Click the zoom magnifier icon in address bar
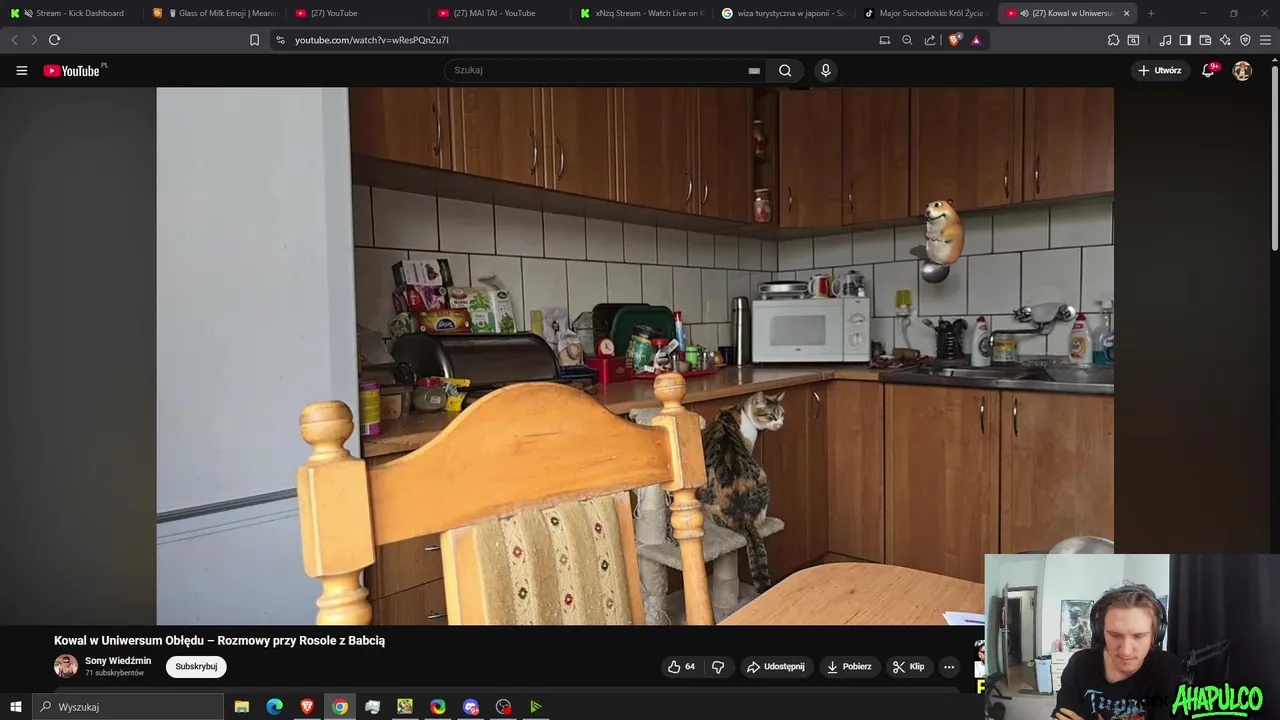The height and width of the screenshot is (720, 1280). 907,40
